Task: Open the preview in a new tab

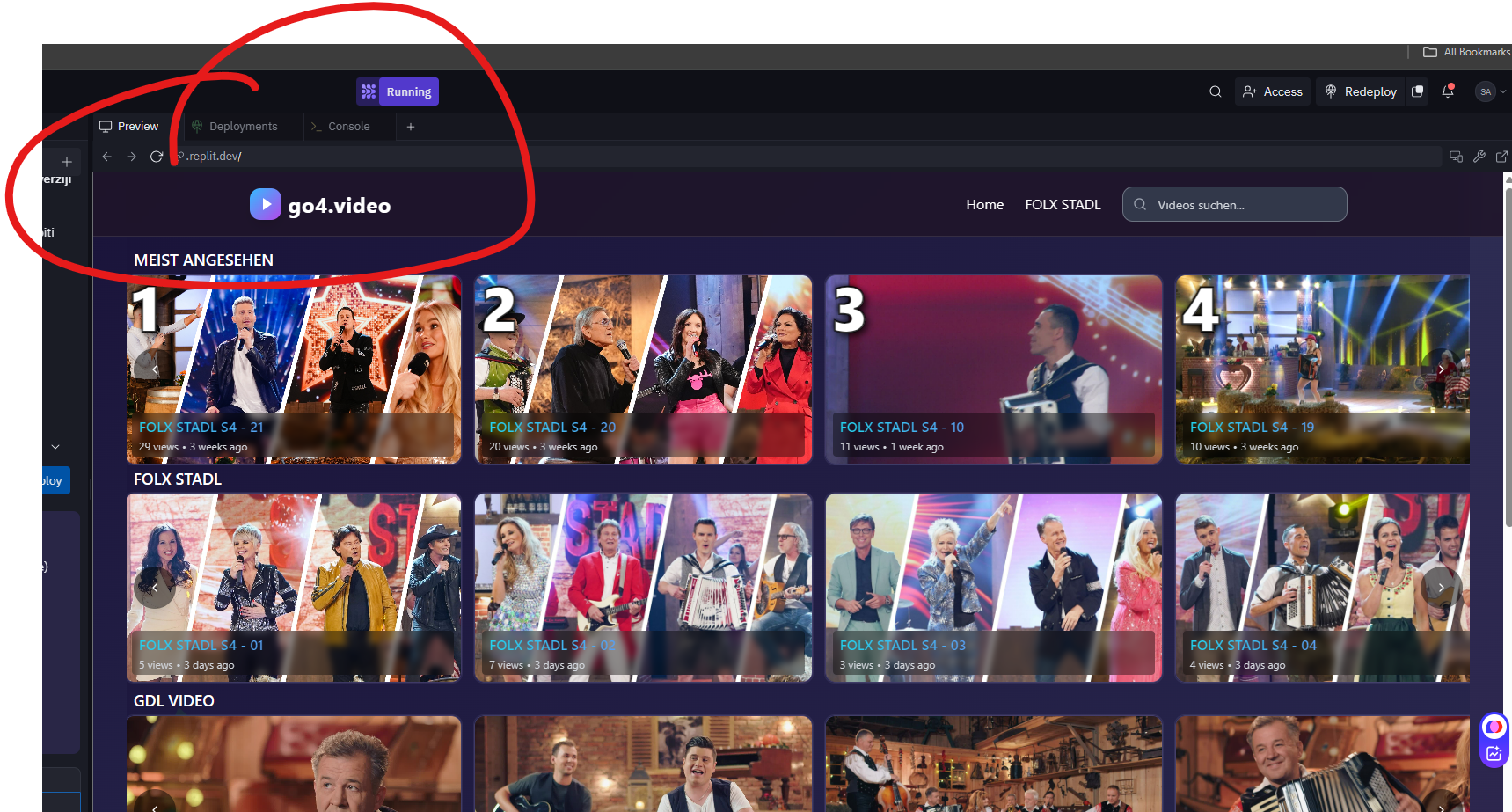Action: point(1502,157)
